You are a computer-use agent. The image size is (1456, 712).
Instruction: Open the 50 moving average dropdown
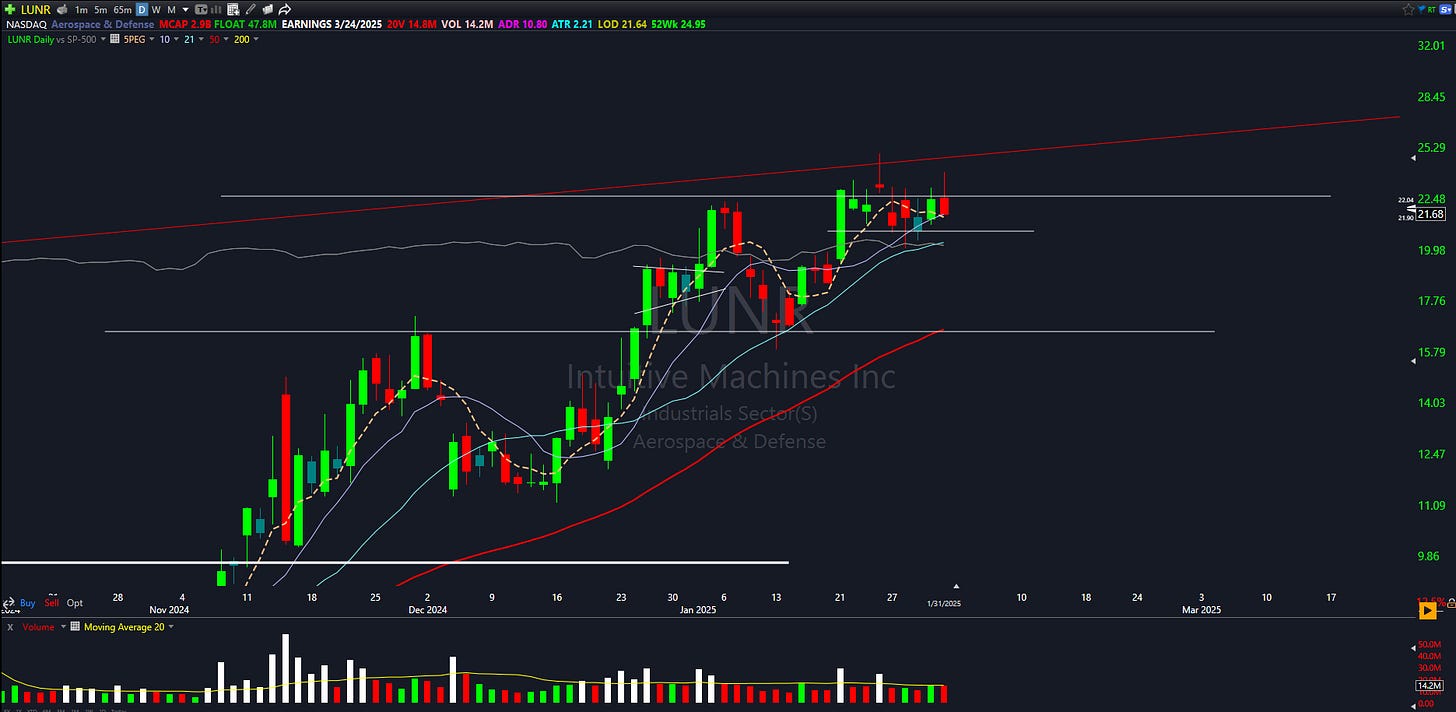tap(226, 39)
